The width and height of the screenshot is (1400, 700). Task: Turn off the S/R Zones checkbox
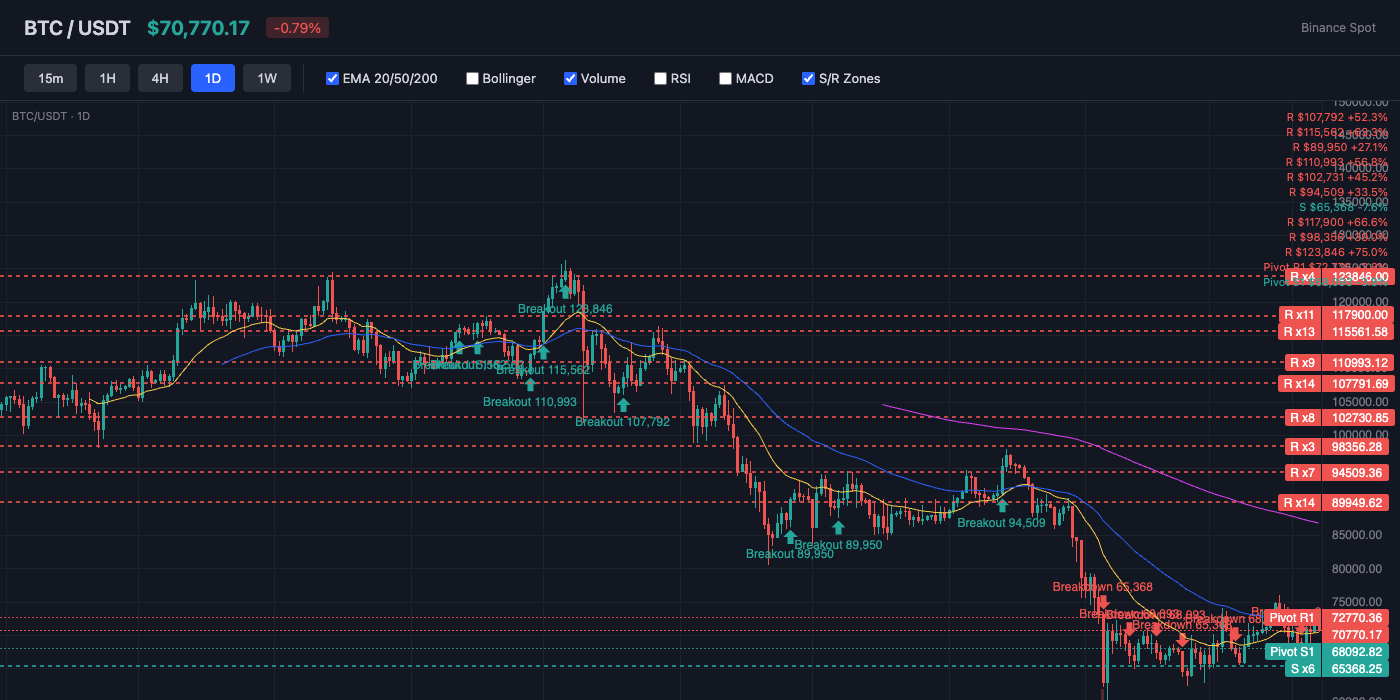coord(808,78)
